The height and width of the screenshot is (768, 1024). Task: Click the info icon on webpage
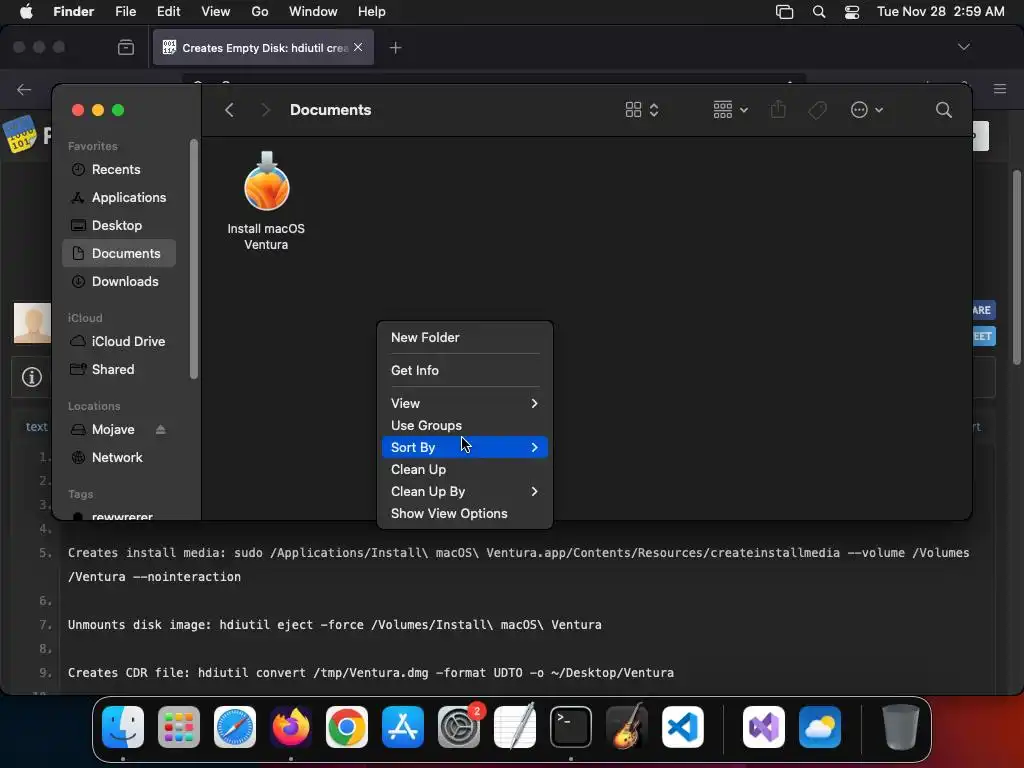pos(31,377)
